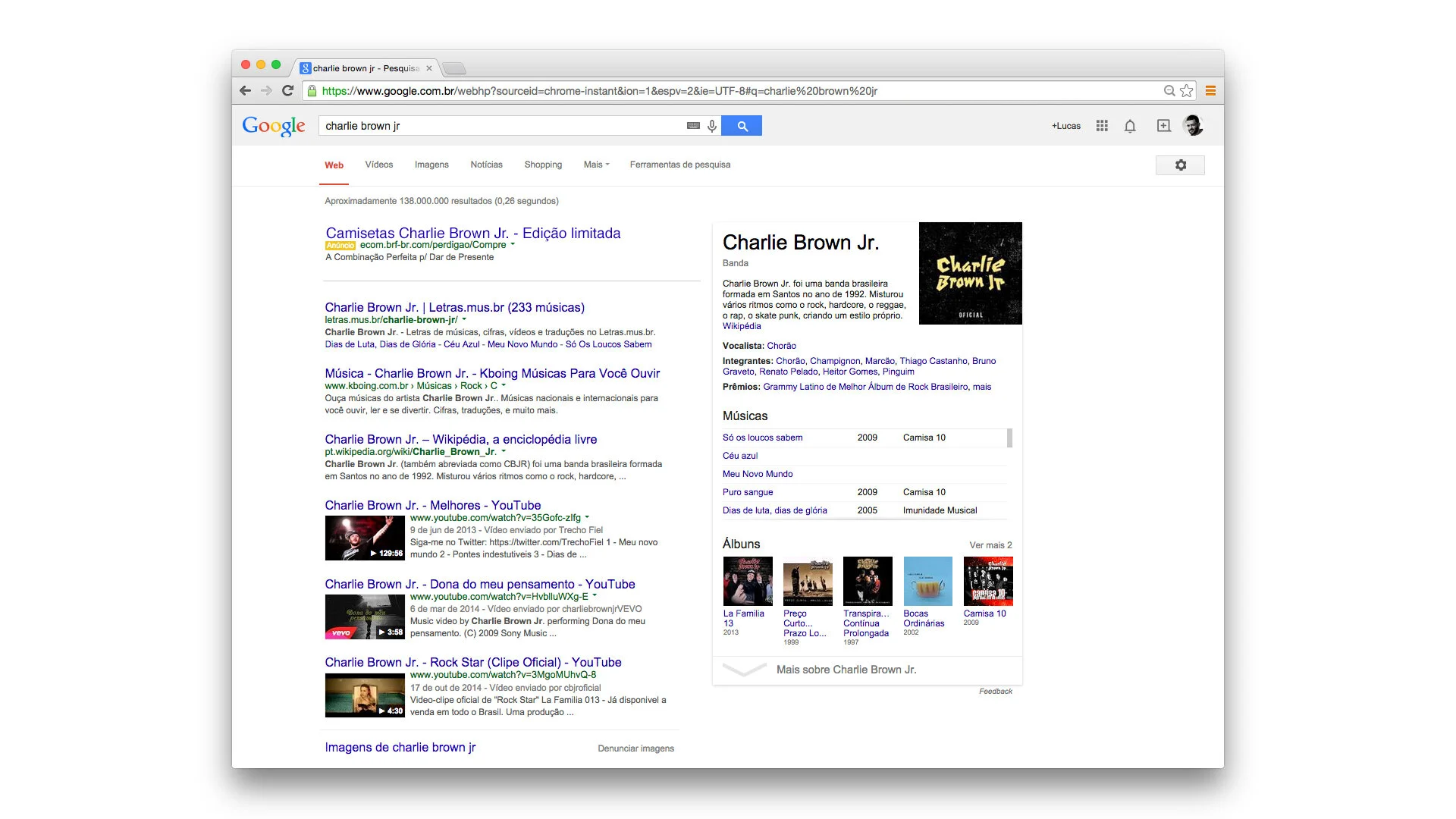Switch to the Notícias tab
The image size is (1456, 819).
[486, 165]
